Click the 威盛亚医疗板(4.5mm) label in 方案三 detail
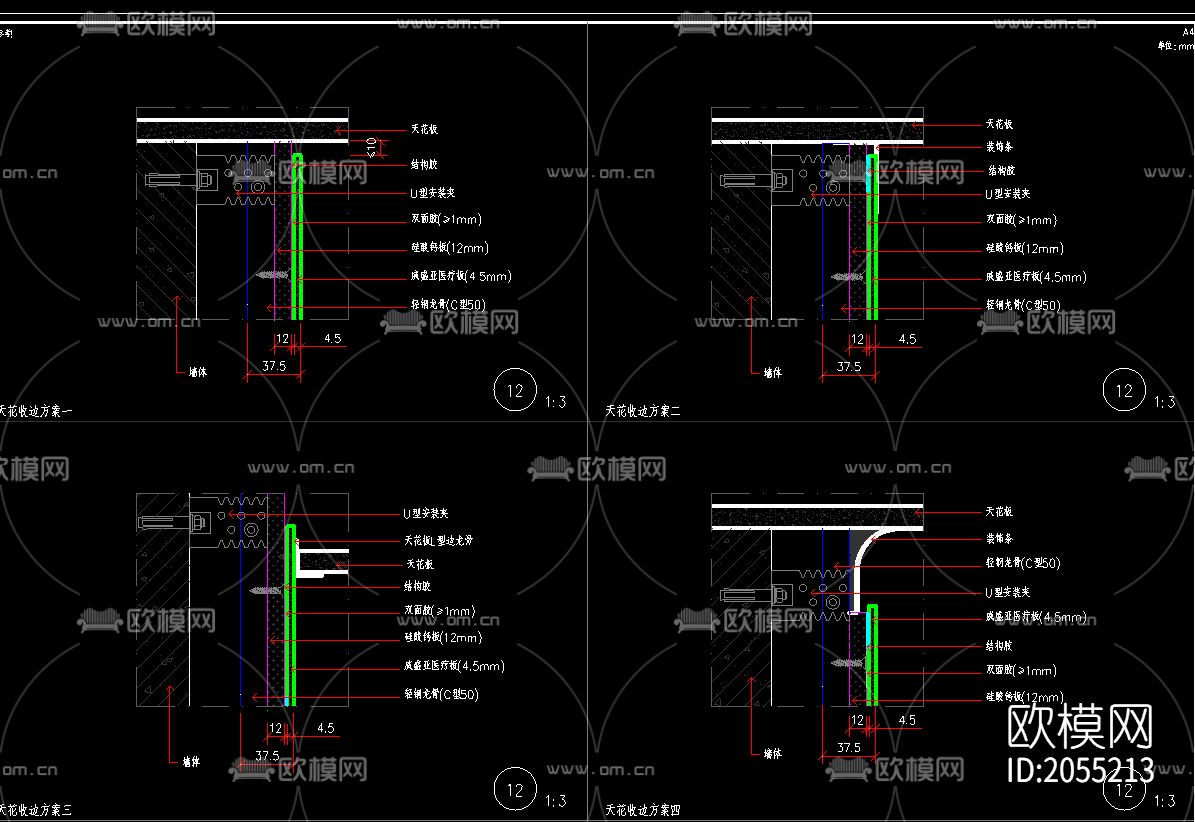The image size is (1195, 822). 454,666
